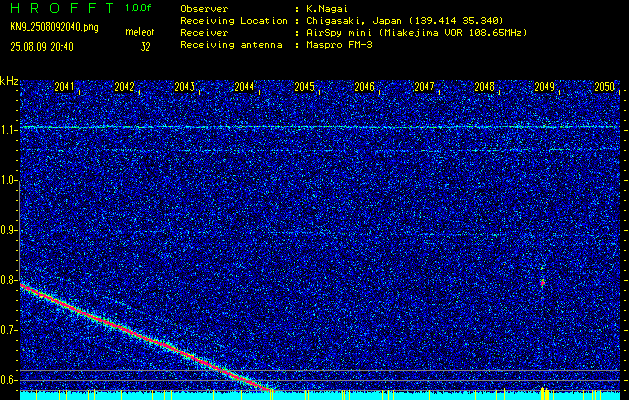
Task: Click the meteor count value 32
Action: point(145,47)
